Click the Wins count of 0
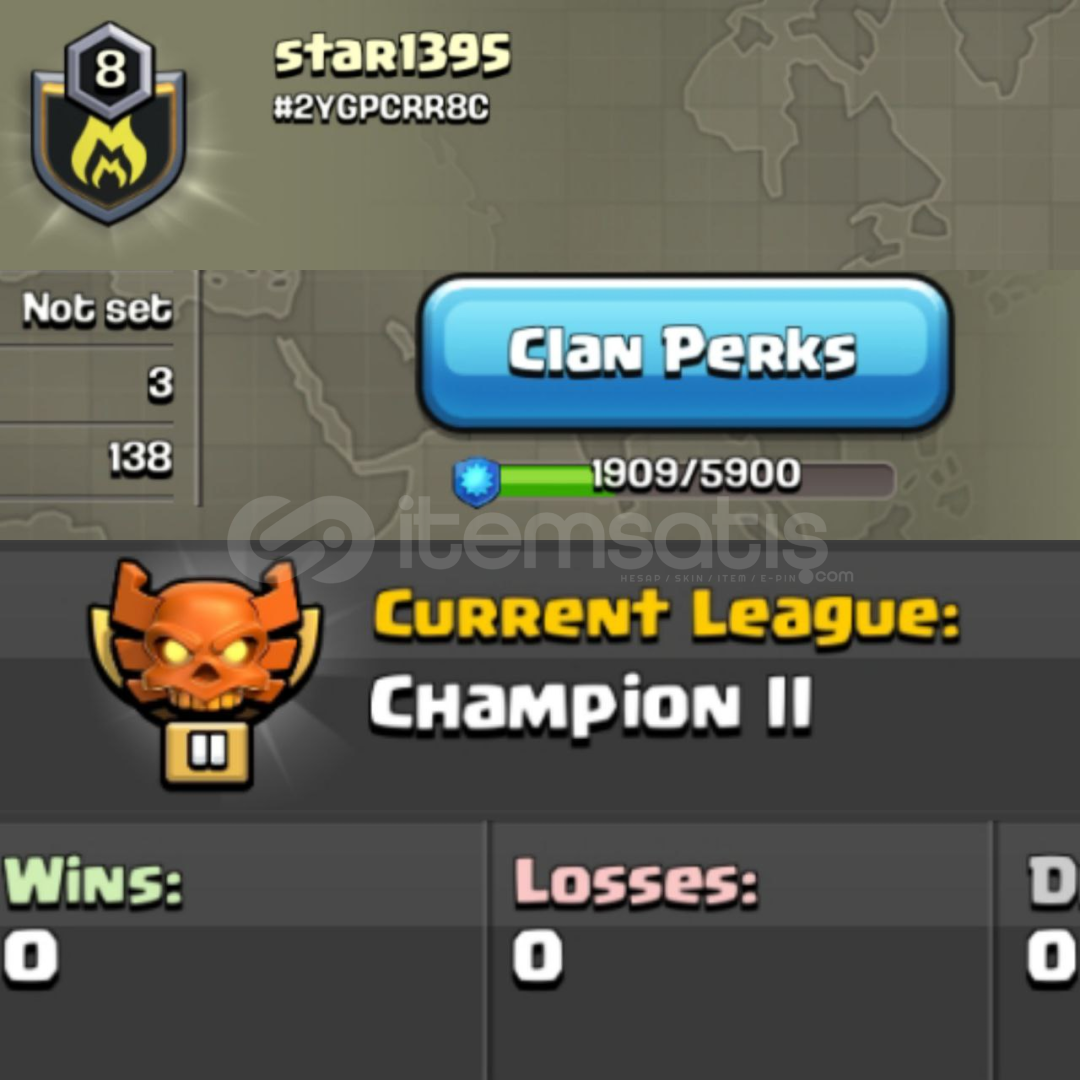Image resolution: width=1080 pixels, height=1080 pixels. click(x=30, y=957)
